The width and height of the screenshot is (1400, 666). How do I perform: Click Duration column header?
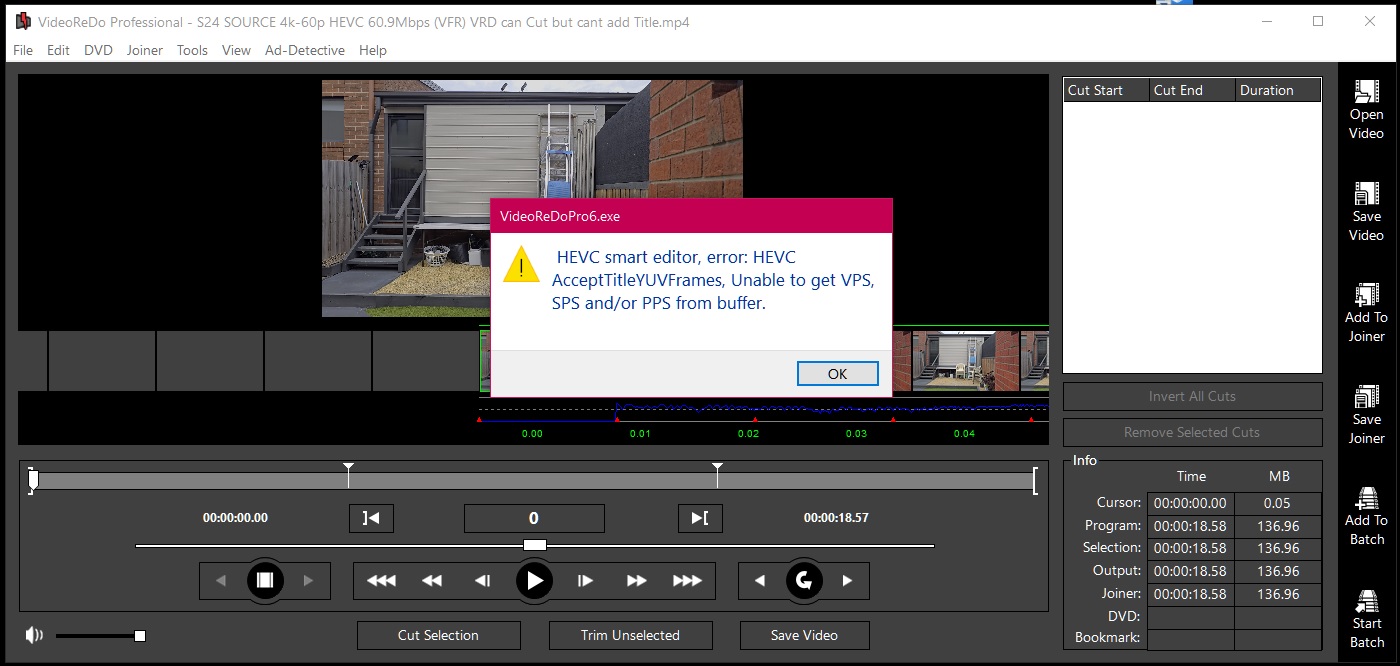coord(1278,90)
